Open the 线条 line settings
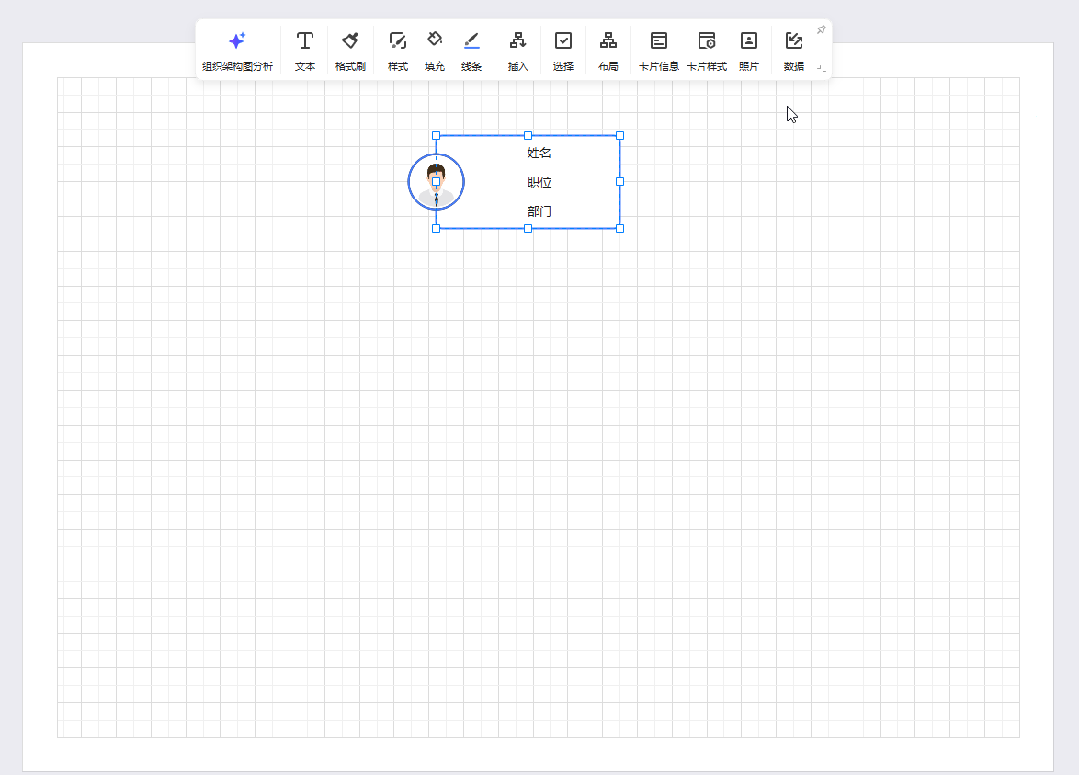The width and height of the screenshot is (1079, 775). tap(471, 51)
